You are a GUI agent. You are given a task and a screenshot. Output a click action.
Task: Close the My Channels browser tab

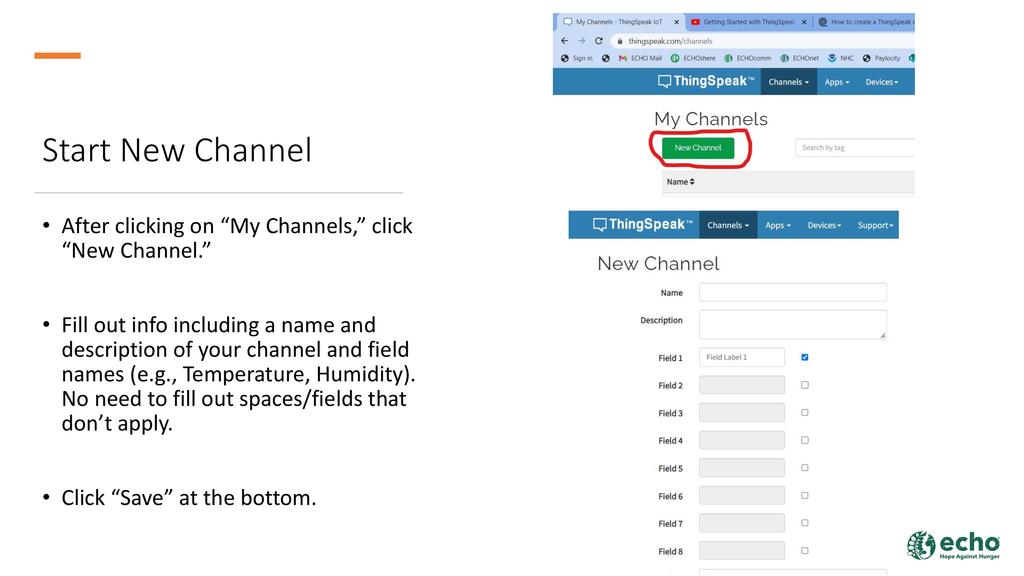click(x=676, y=21)
